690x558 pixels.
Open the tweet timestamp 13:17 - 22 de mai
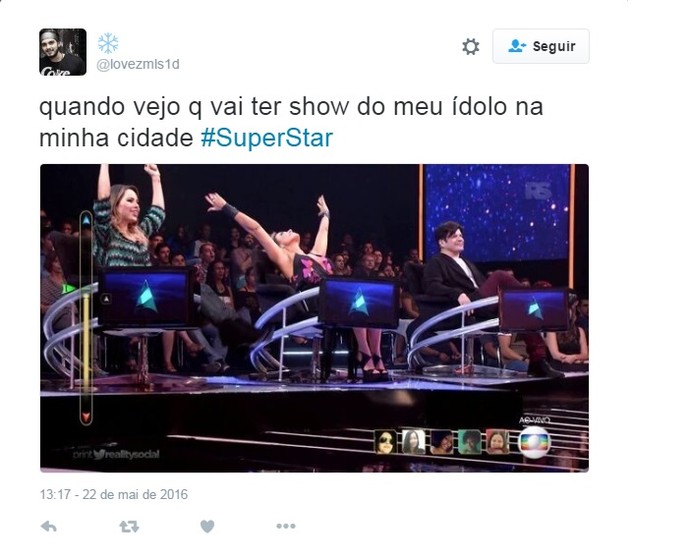114,495
